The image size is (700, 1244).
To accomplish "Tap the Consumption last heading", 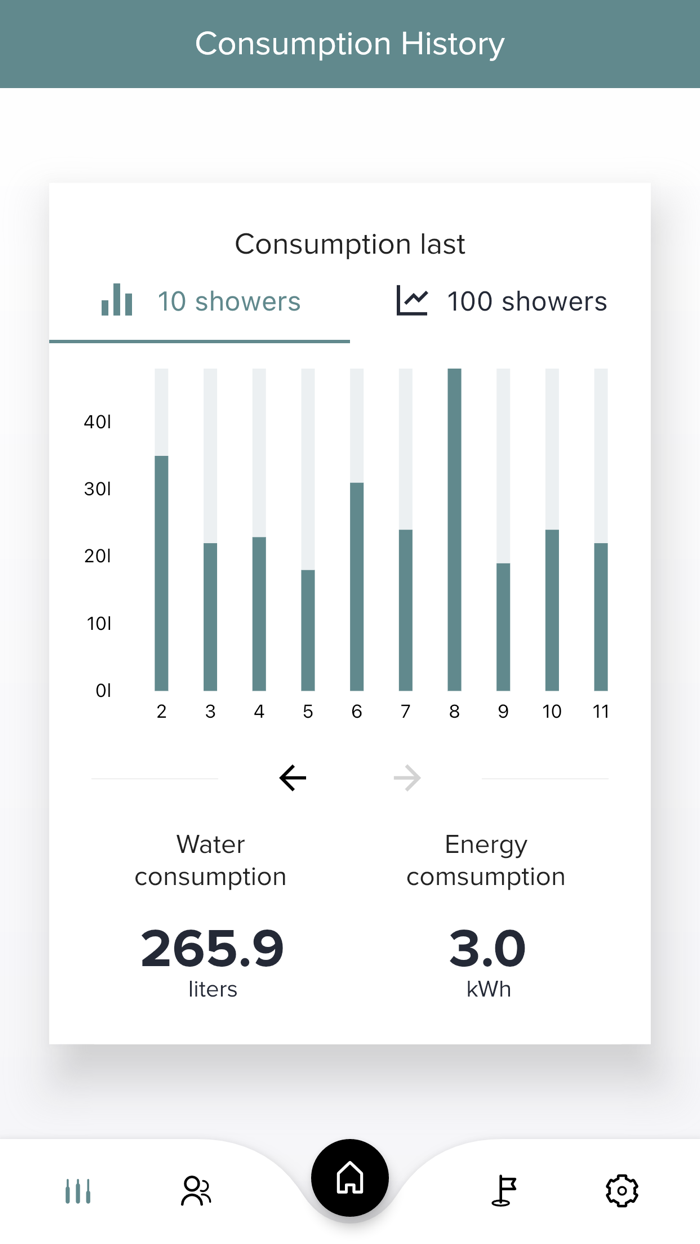I will (349, 243).
